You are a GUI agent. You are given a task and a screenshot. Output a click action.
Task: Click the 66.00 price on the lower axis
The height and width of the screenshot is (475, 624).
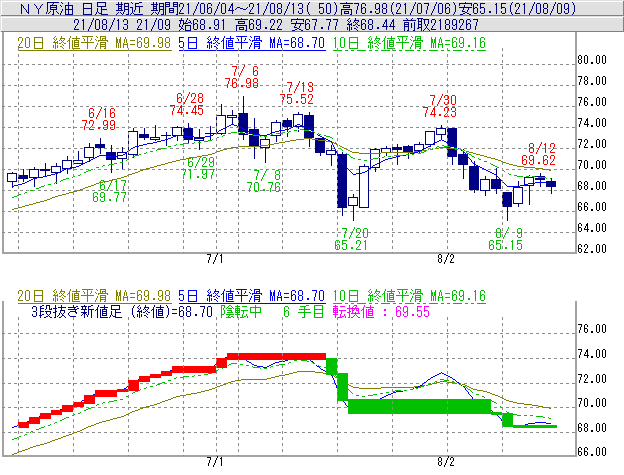592,452
